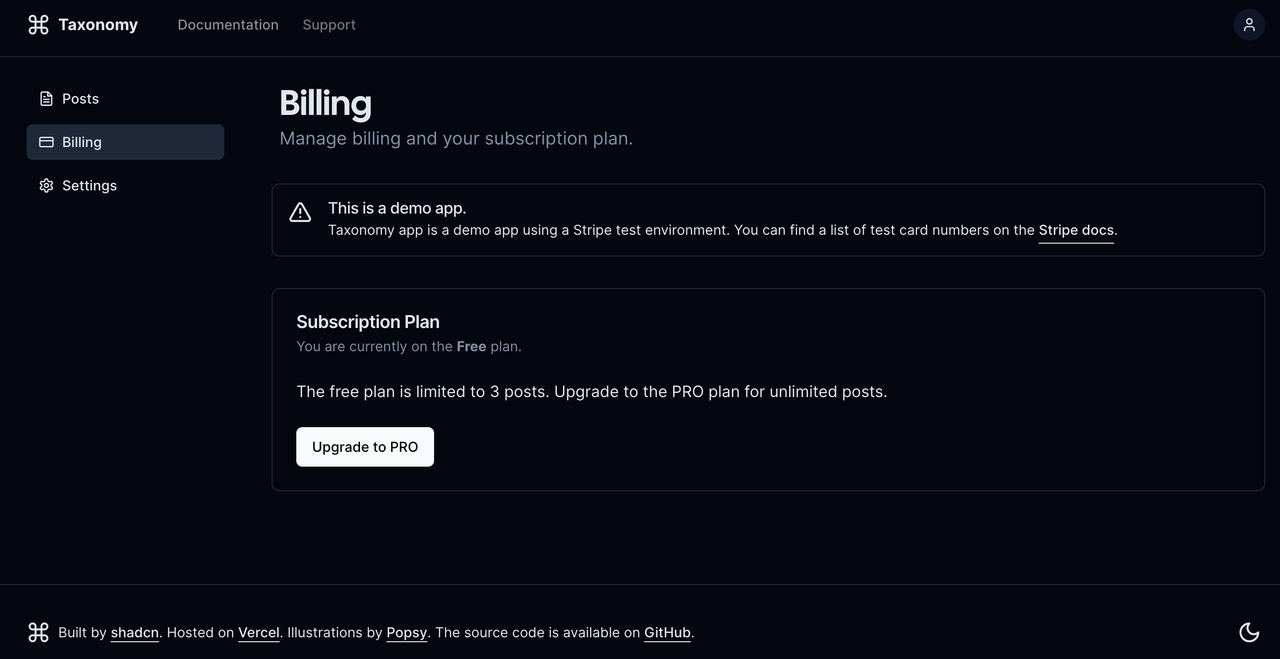Open the user account avatar menu

click(1248, 25)
